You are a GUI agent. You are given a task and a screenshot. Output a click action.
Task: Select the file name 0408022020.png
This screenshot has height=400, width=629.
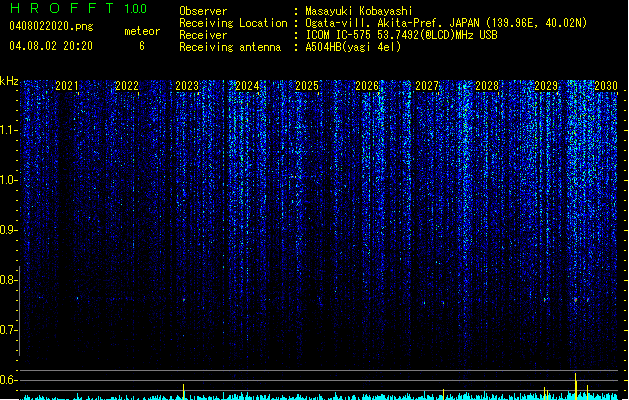click(51, 26)
